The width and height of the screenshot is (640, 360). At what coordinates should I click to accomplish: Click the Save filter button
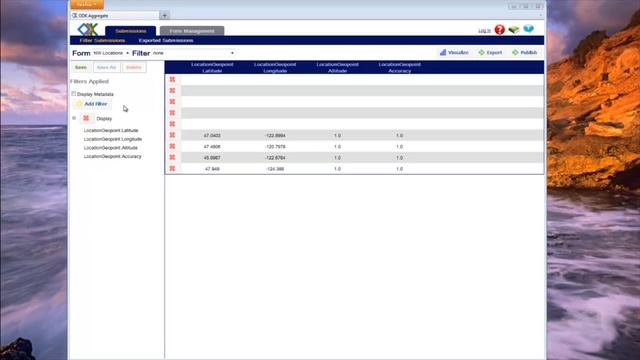pyautogui.click(x=81, y=67)
